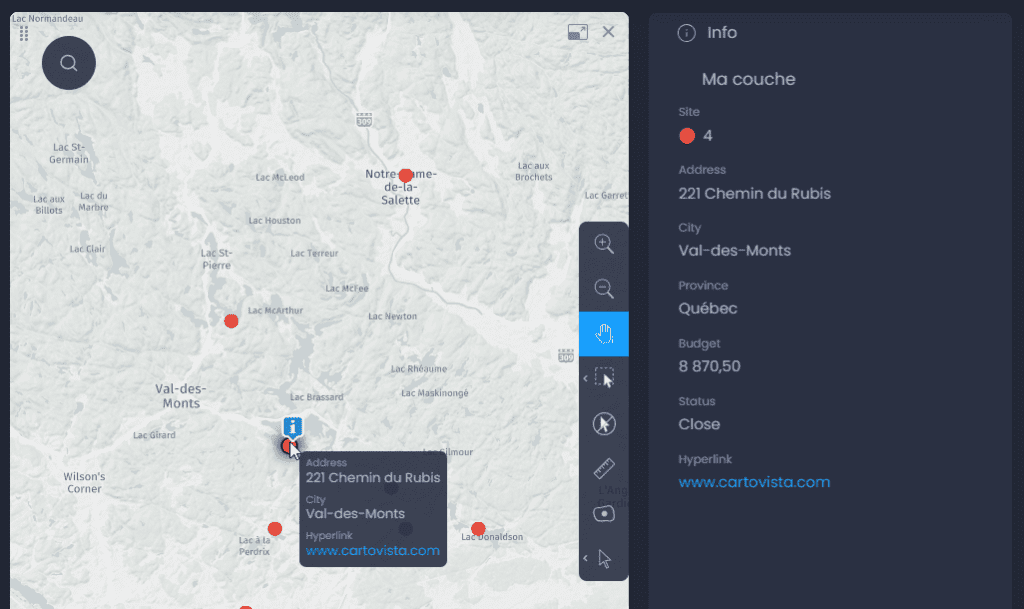Select the pan hand tool
This screenshot has width=1024, height=609.
(603, 334)
